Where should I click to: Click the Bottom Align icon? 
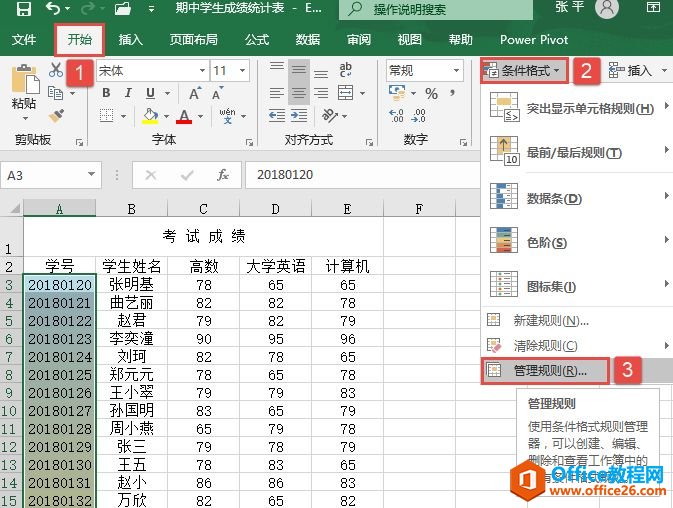pos(321,73)
